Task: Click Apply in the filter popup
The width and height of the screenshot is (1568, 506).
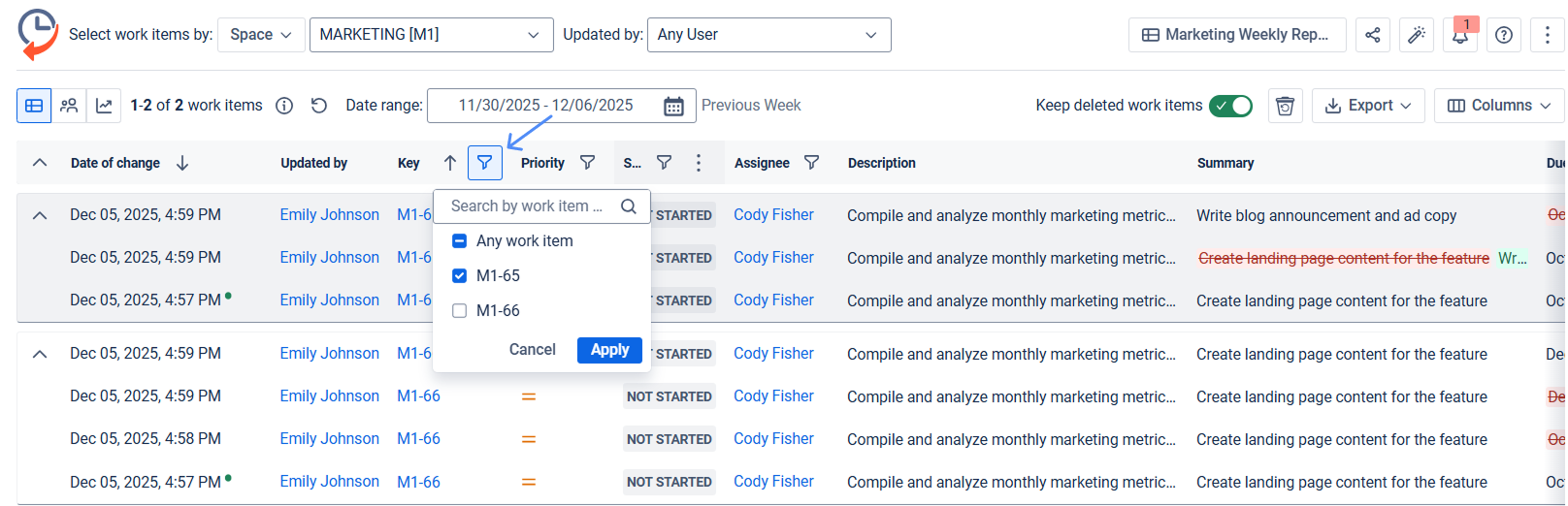Action: click(x=609, y=350)
